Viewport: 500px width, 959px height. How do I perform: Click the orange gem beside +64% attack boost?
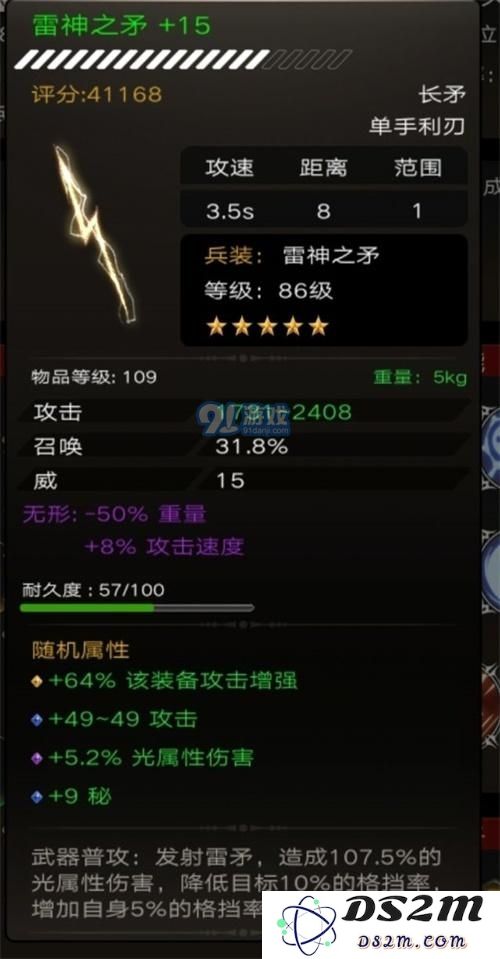37,681
